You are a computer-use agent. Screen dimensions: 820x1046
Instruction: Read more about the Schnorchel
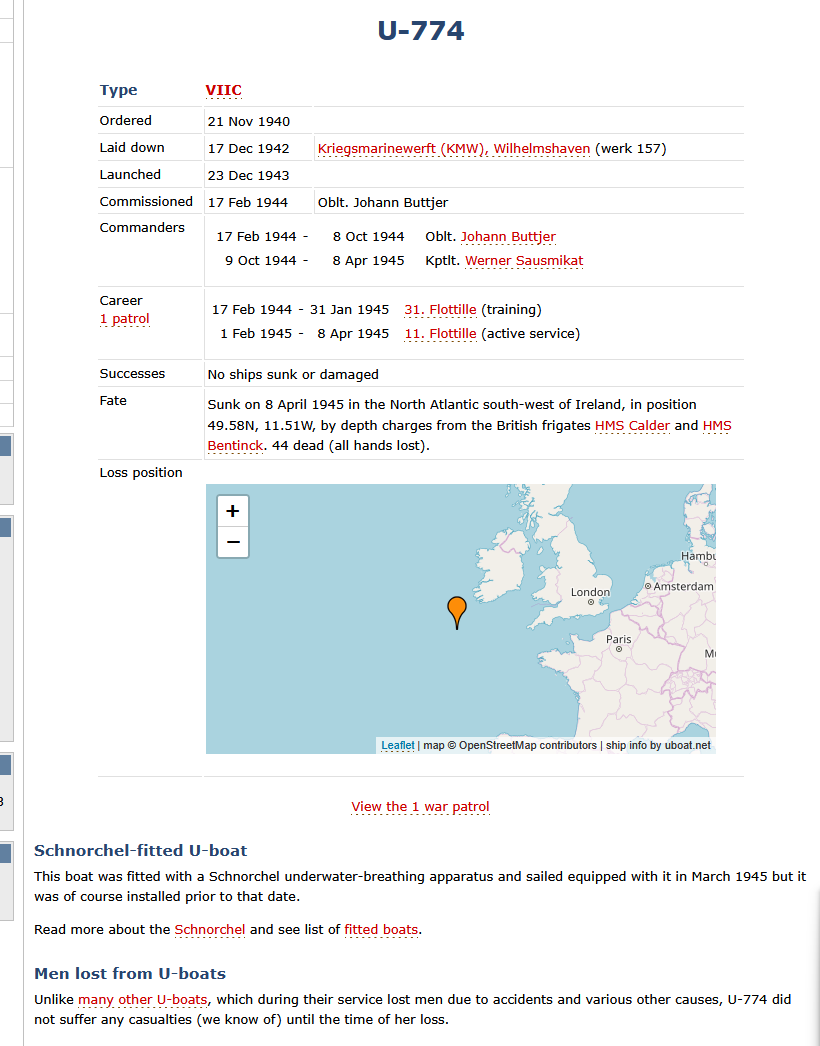tap(210, 929)
